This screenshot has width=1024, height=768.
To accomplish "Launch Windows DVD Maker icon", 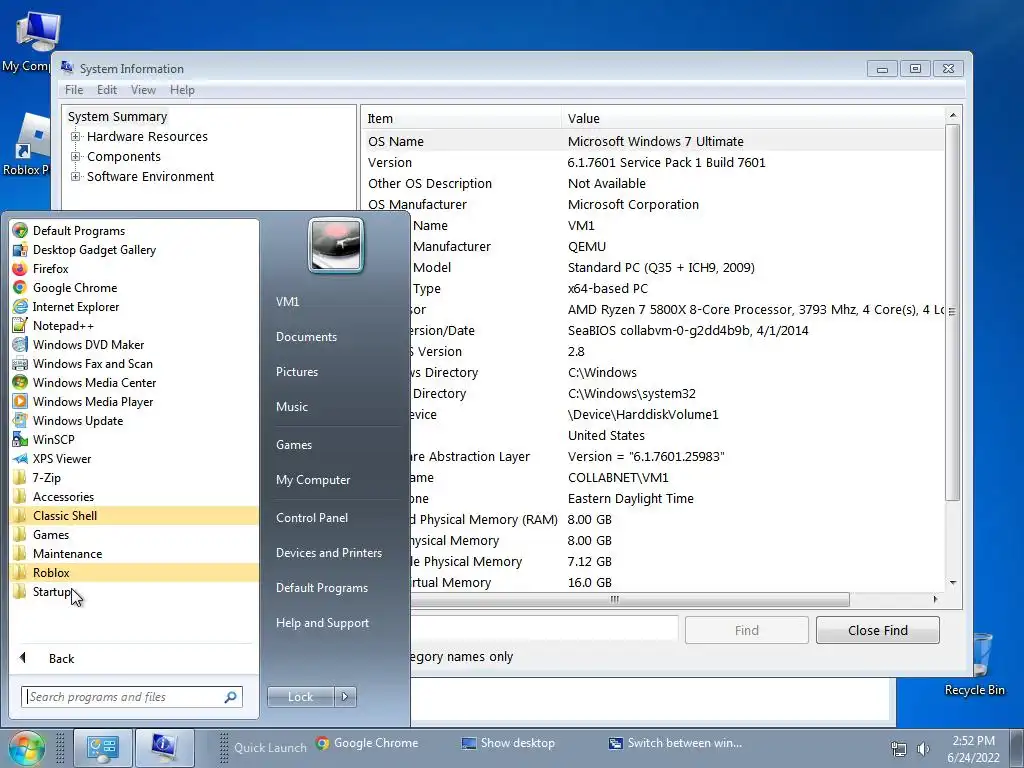I will pyautogui.click(x=20, y=344).
